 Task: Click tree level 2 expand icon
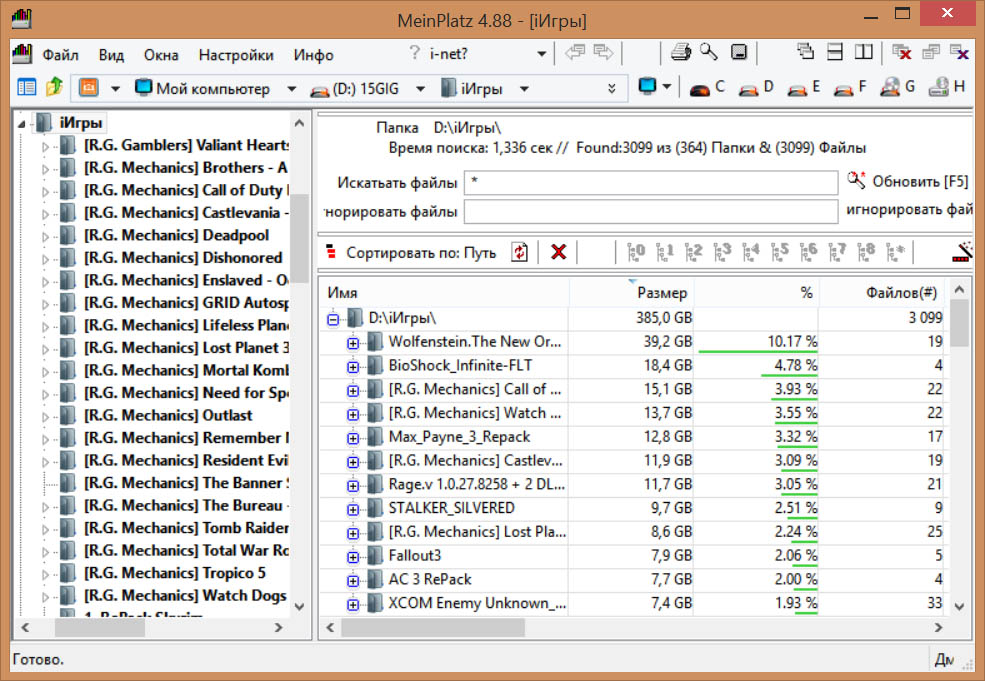tap(694, 252)
